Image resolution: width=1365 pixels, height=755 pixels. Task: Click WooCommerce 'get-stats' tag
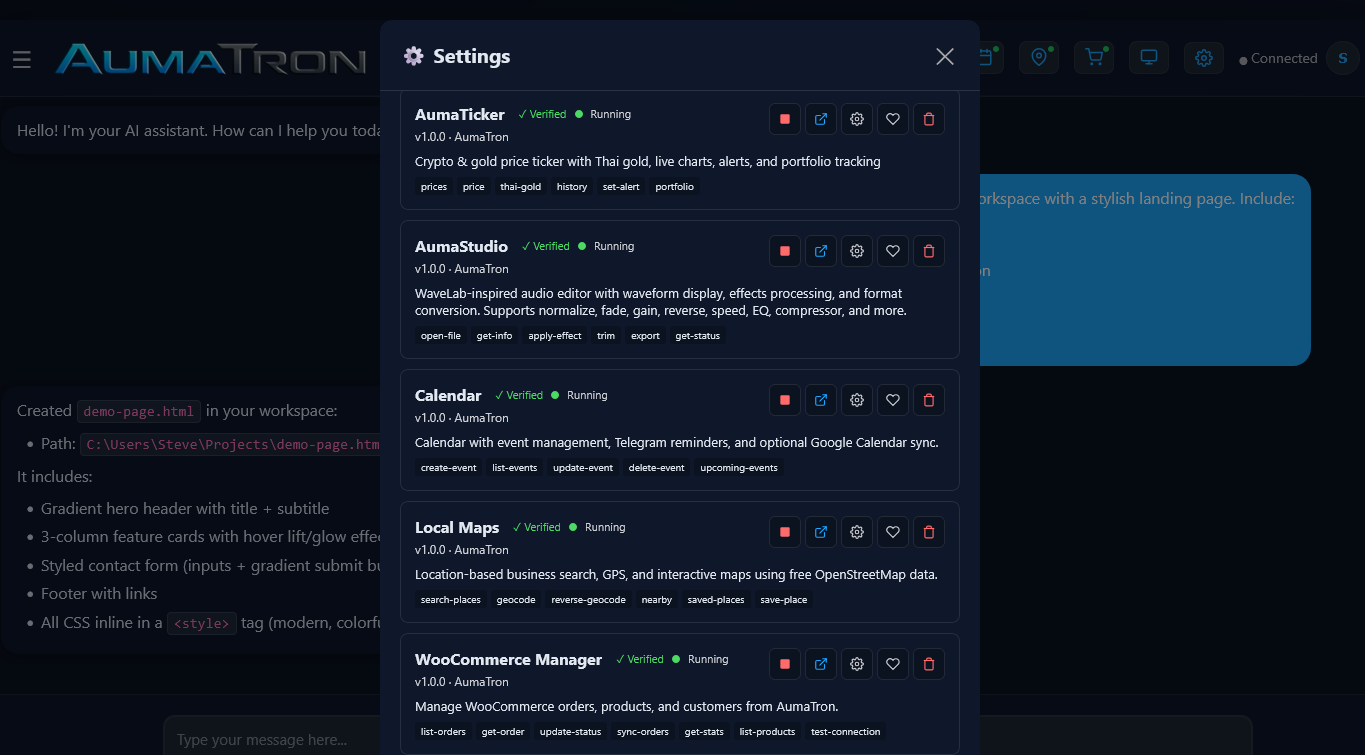click(x=704, y=732)
